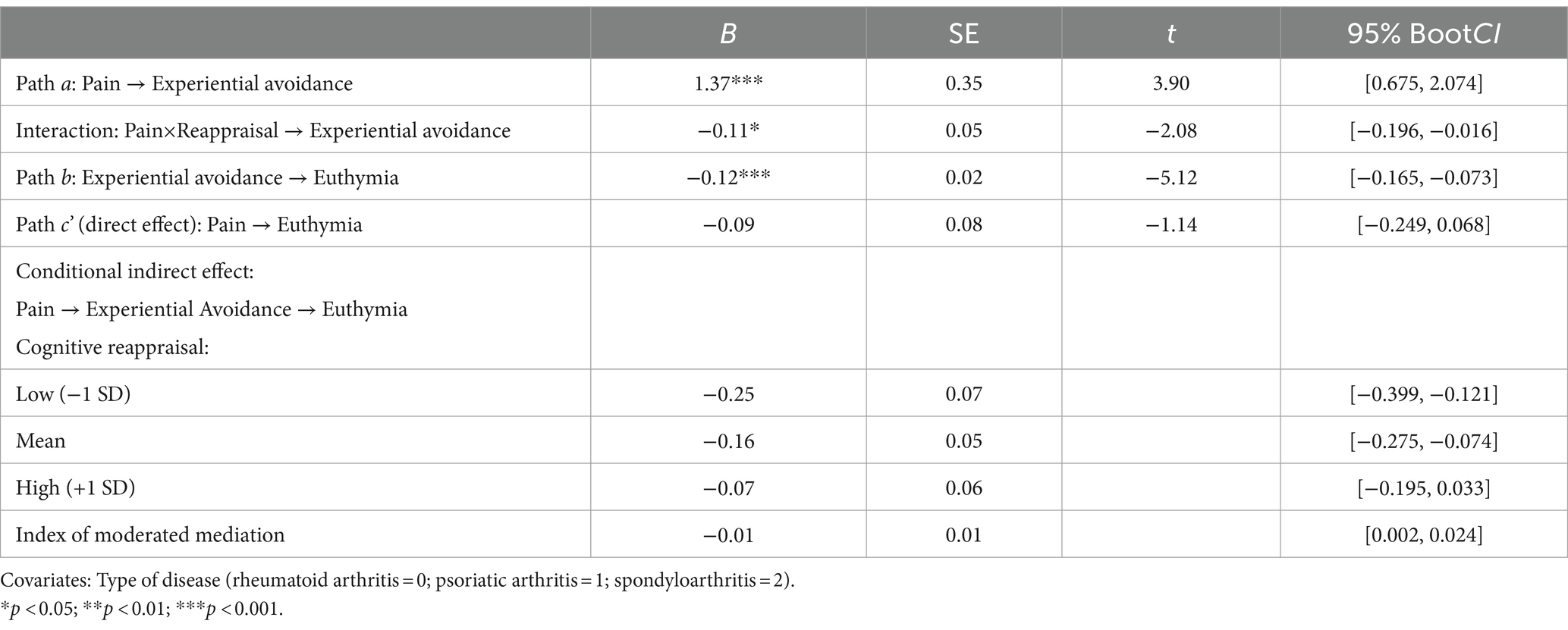This screenshot has height=630, width=1568.
Task: Select the t value −5.12
Action: pos(1171,177)
